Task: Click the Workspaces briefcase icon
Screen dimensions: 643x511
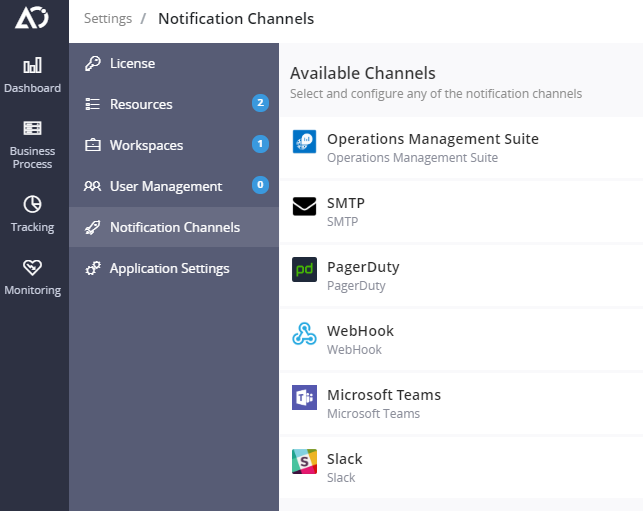Action: (x=93, y=145)
